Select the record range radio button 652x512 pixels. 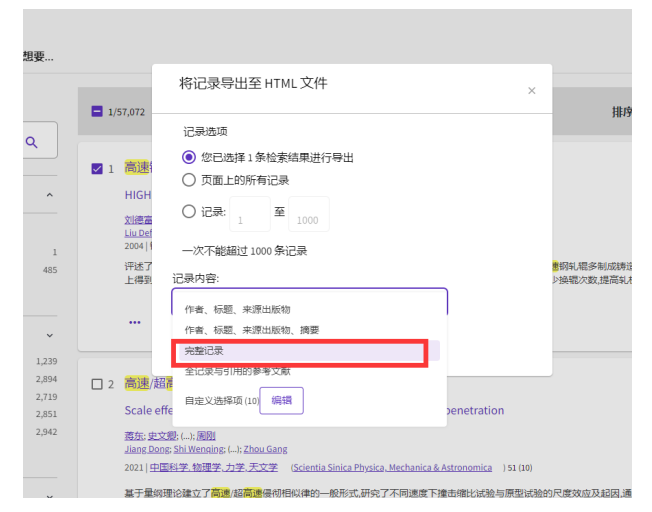(x=189, y=211)
